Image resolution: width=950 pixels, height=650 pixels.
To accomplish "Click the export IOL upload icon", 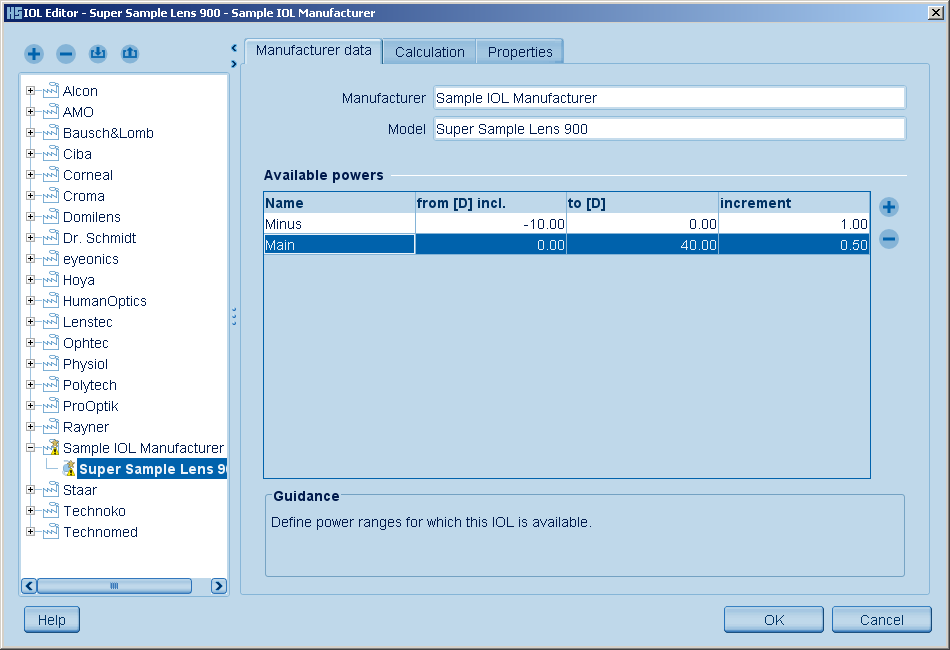I will pos(130,53).
